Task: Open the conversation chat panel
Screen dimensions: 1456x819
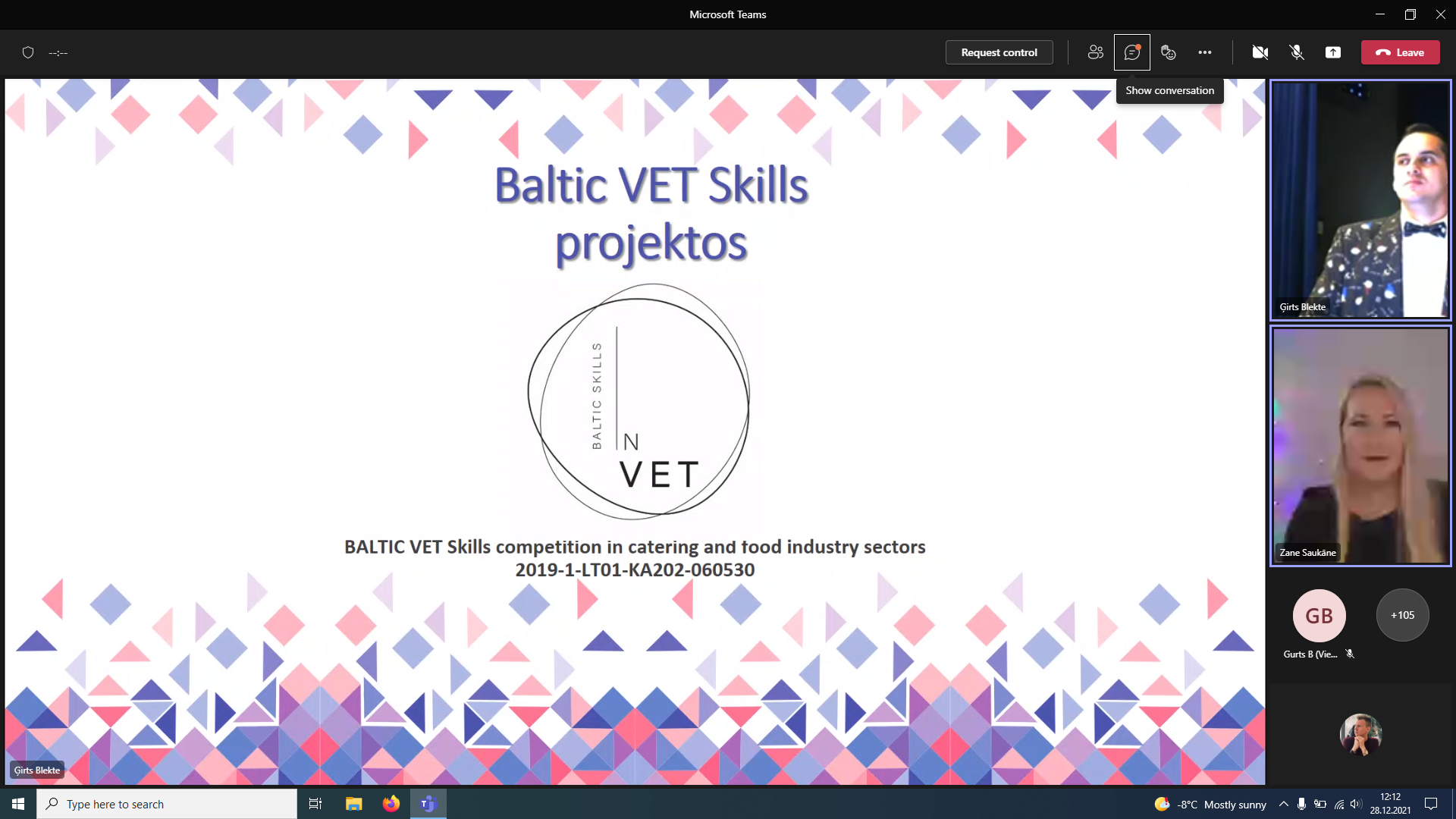Action: coord(1131,52)
